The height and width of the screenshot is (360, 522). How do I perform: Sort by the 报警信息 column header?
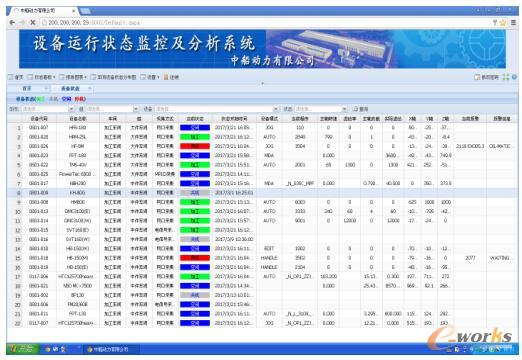[502, 119]
